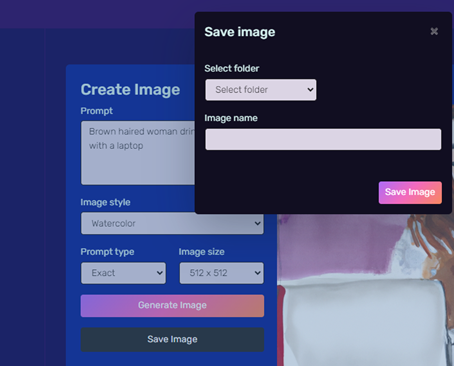The width and height of the screenshot is (454, 366).
Task: Click the Image name input field
Action: 323,139
